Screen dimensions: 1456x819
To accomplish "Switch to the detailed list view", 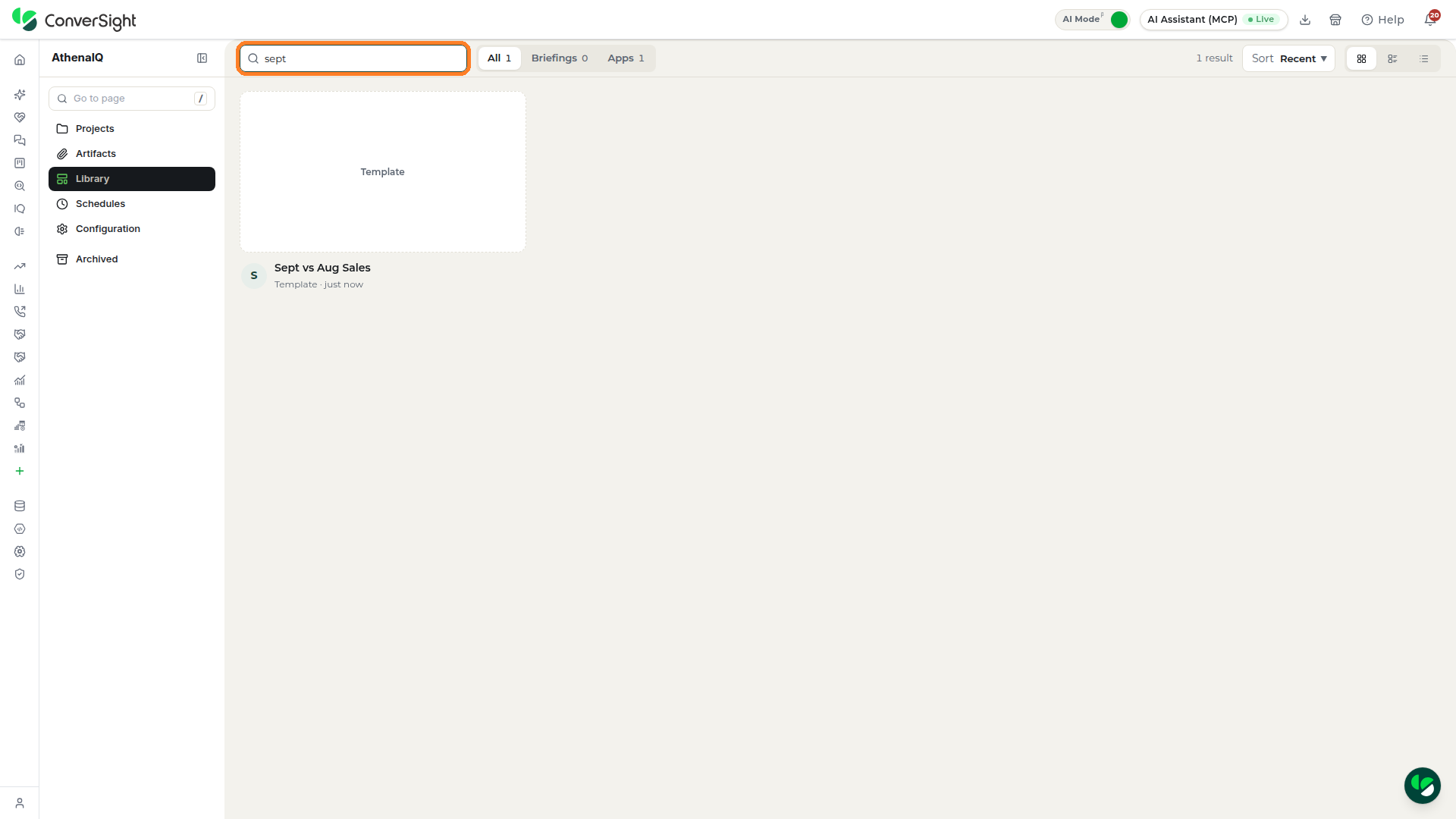I will 1392,58.
